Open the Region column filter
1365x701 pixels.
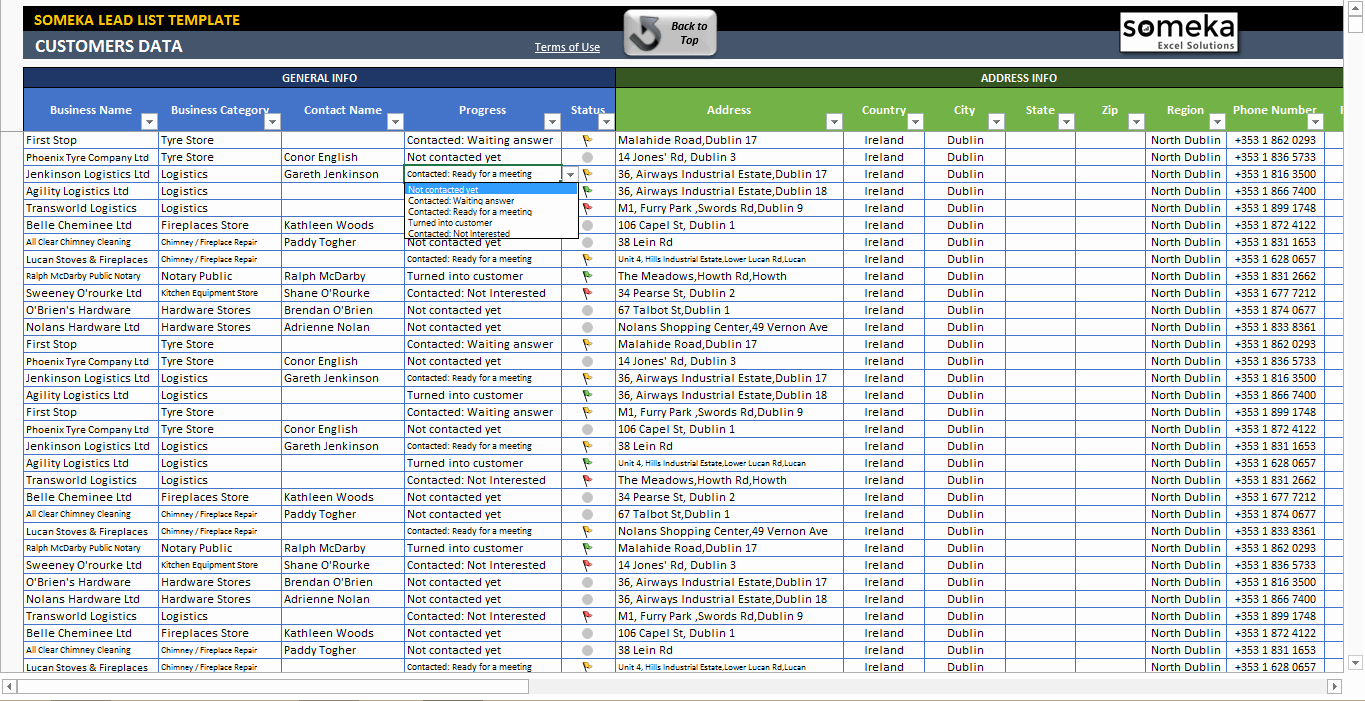click(x=1216, y=122)
